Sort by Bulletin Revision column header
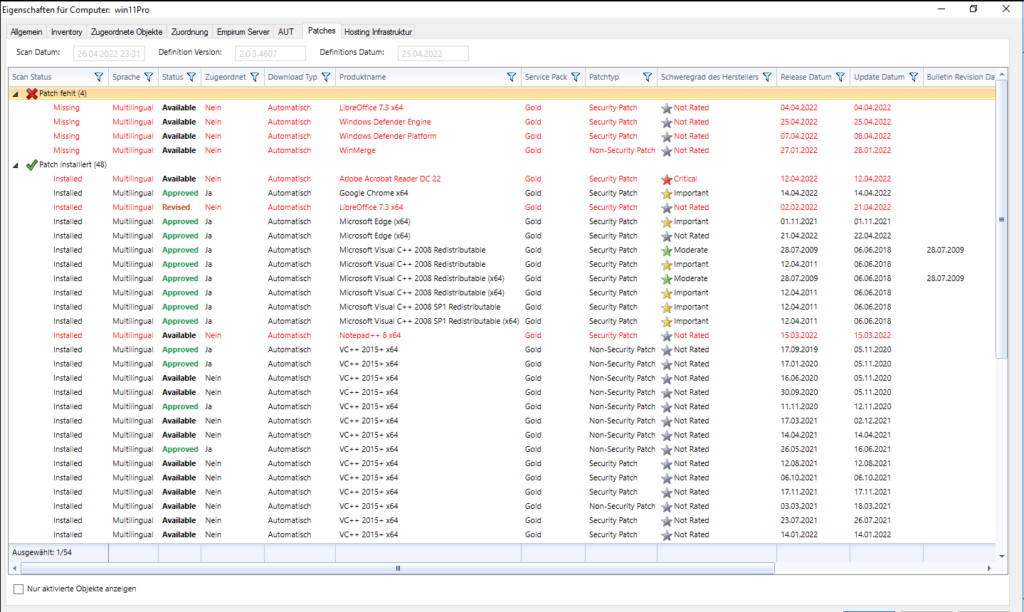 961,77
